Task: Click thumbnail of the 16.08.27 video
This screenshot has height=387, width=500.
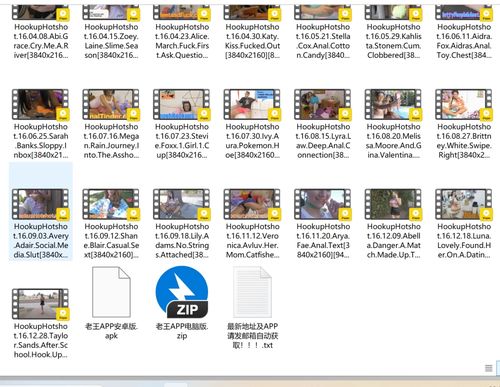Action: pyautogui.click(x=464, y=104)
